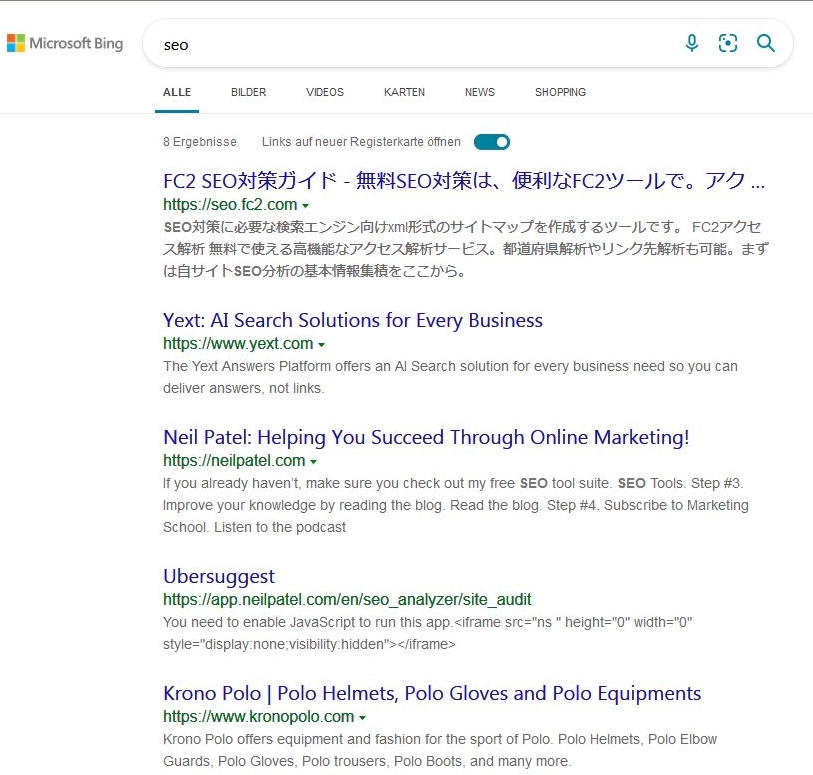Open the Ubersuggest result link
Image resolution: width=813 pixels, height=775 pixels.
218,576
